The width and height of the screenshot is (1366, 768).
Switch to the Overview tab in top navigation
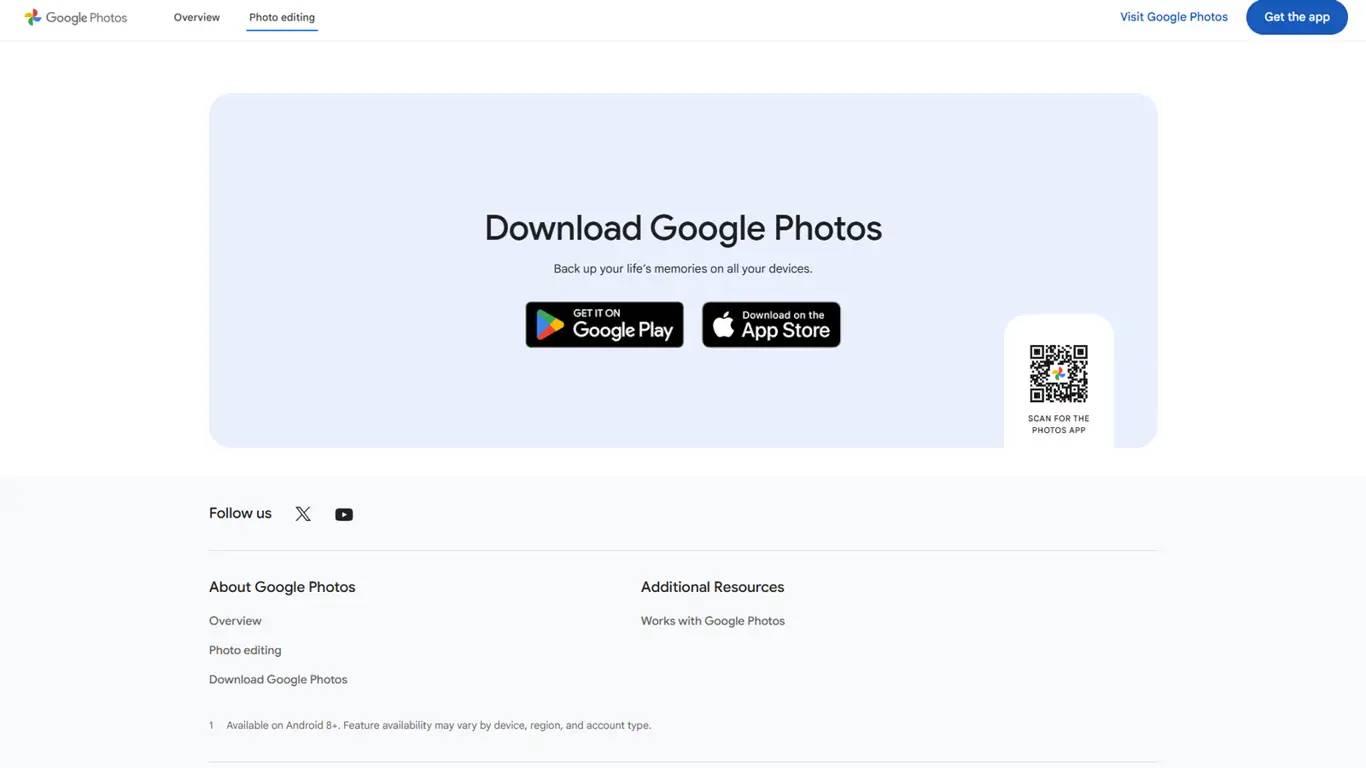[196, 17]
